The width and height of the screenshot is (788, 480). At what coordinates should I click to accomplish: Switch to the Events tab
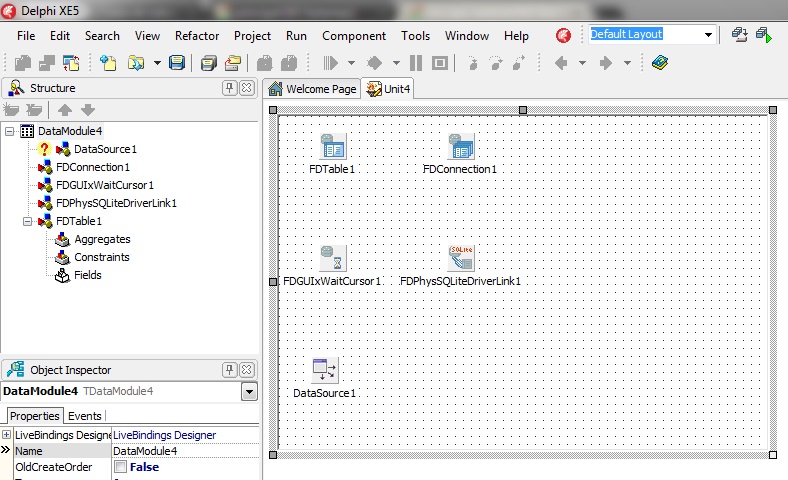[x=84, y=416]
